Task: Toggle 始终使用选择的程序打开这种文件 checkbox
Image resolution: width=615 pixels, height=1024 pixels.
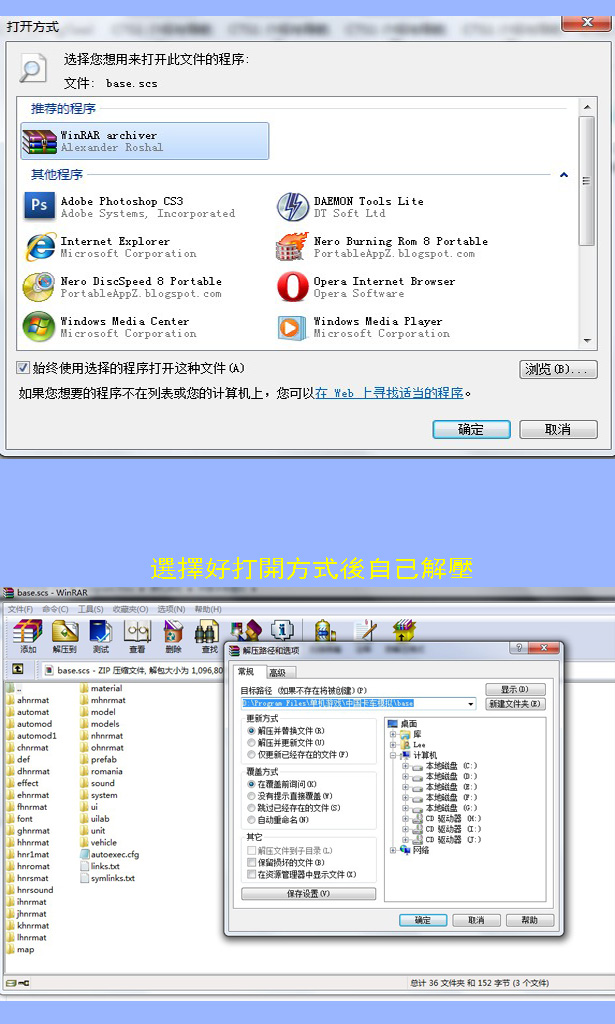Action: click(x=23, y=368)
